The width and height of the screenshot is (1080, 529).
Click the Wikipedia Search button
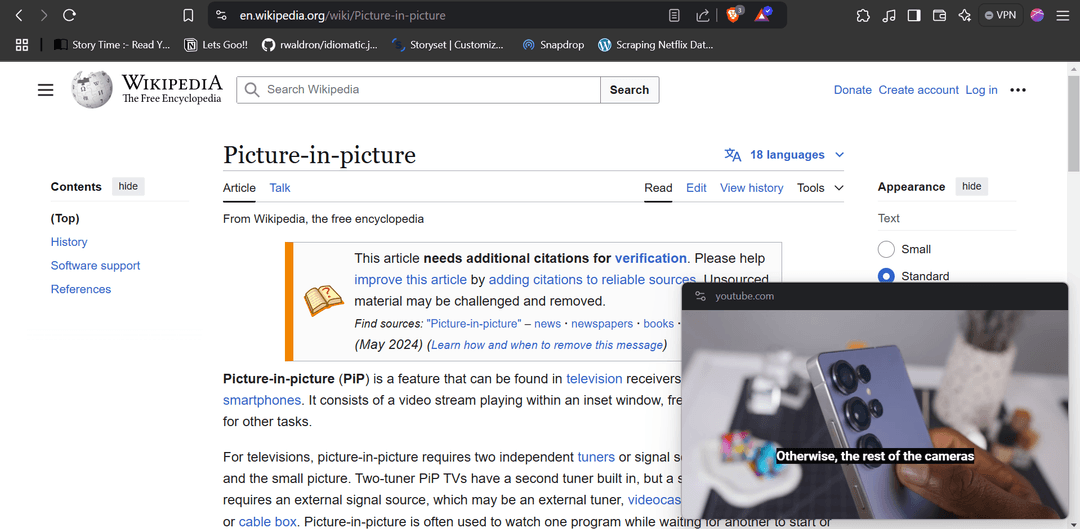(x=630, y=90)
